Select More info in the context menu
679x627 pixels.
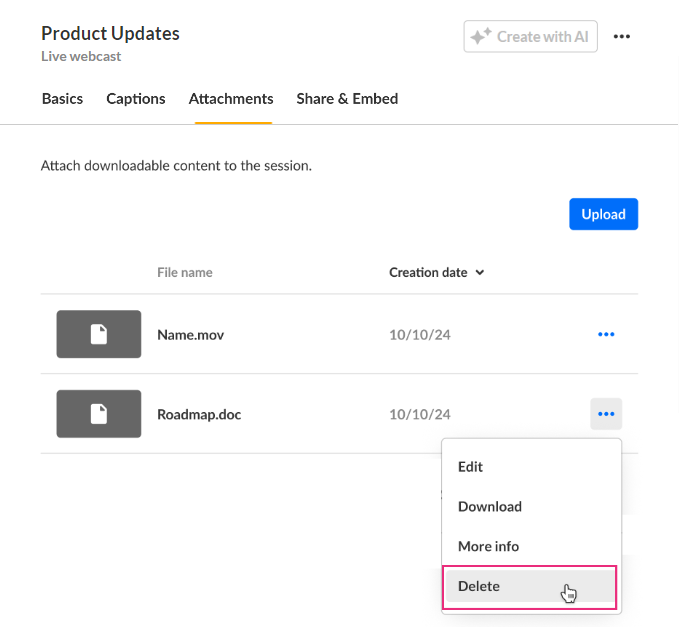click(489, 547)
